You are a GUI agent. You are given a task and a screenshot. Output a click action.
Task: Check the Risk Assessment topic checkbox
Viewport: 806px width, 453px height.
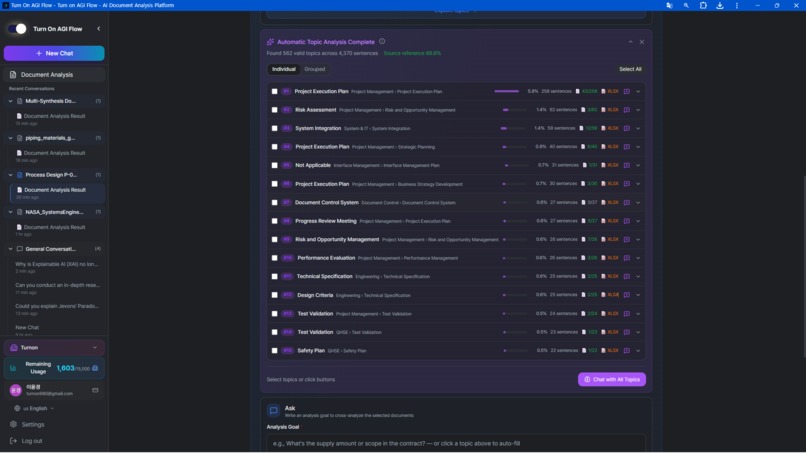click(x=274, y=110)
